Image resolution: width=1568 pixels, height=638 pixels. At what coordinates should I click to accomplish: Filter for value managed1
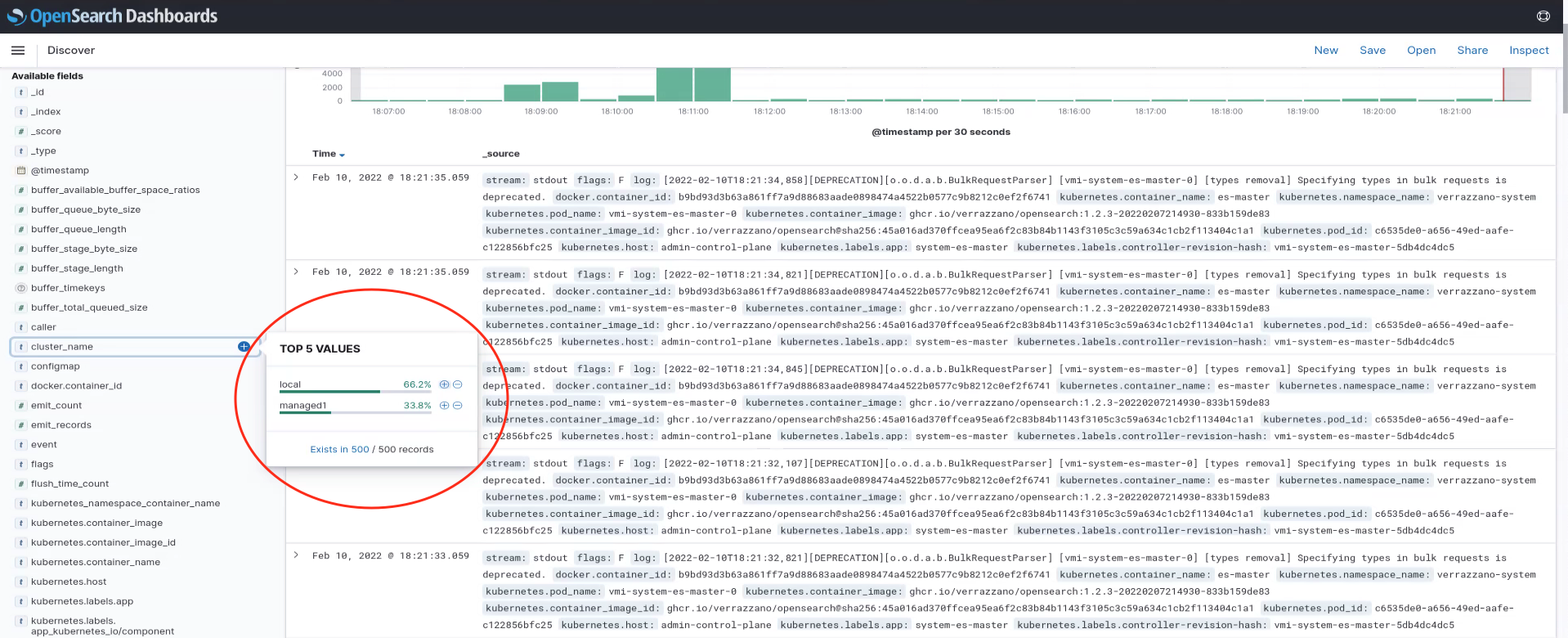tap(444, 406)
